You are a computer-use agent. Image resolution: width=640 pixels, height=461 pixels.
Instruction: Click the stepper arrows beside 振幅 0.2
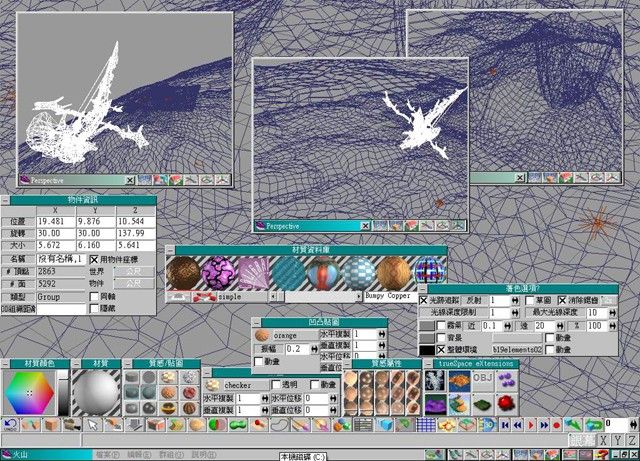pos(315,348)
